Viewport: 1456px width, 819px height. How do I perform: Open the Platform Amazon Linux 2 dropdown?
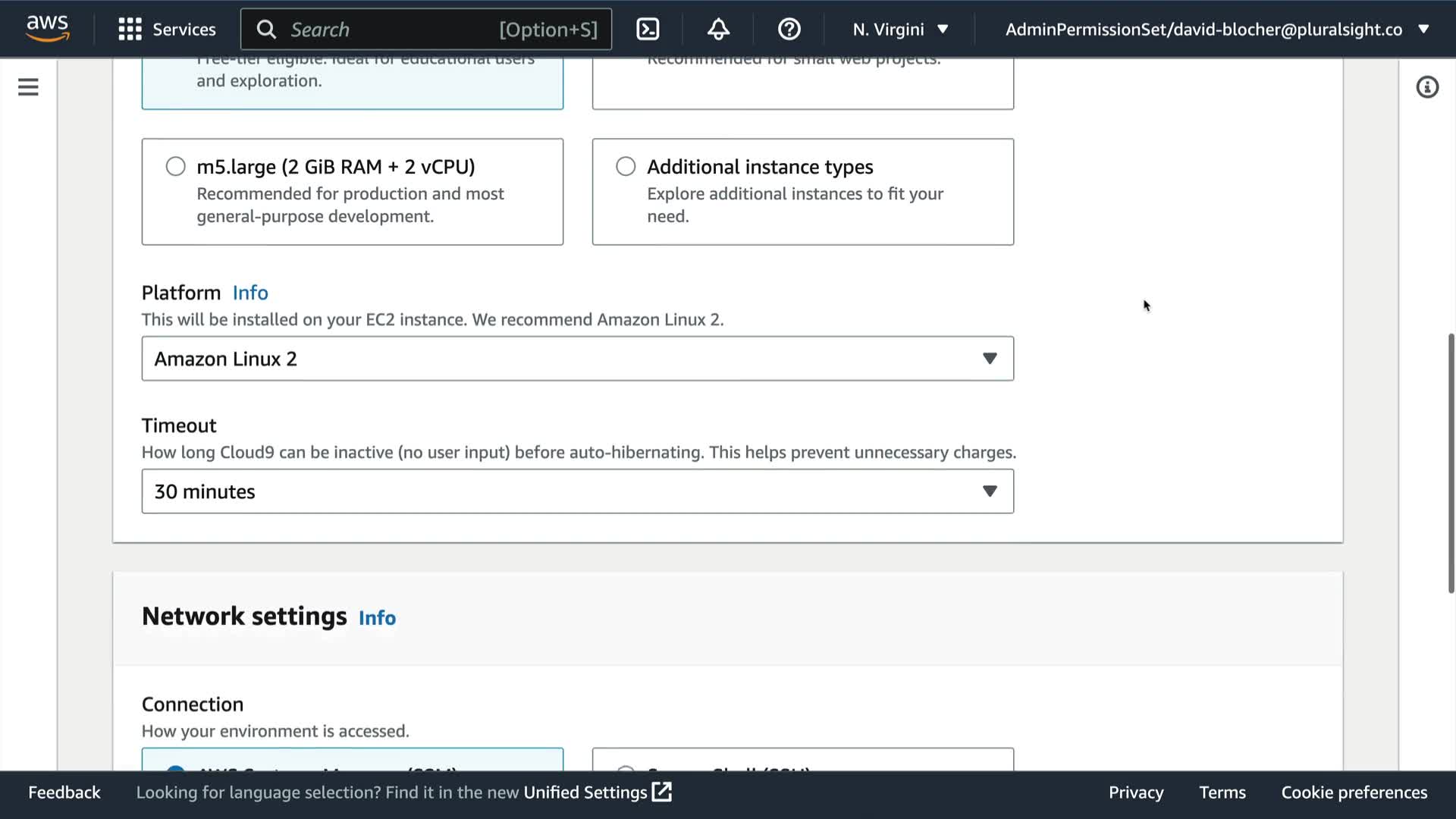pyautogui.click(x=577, y=359)
